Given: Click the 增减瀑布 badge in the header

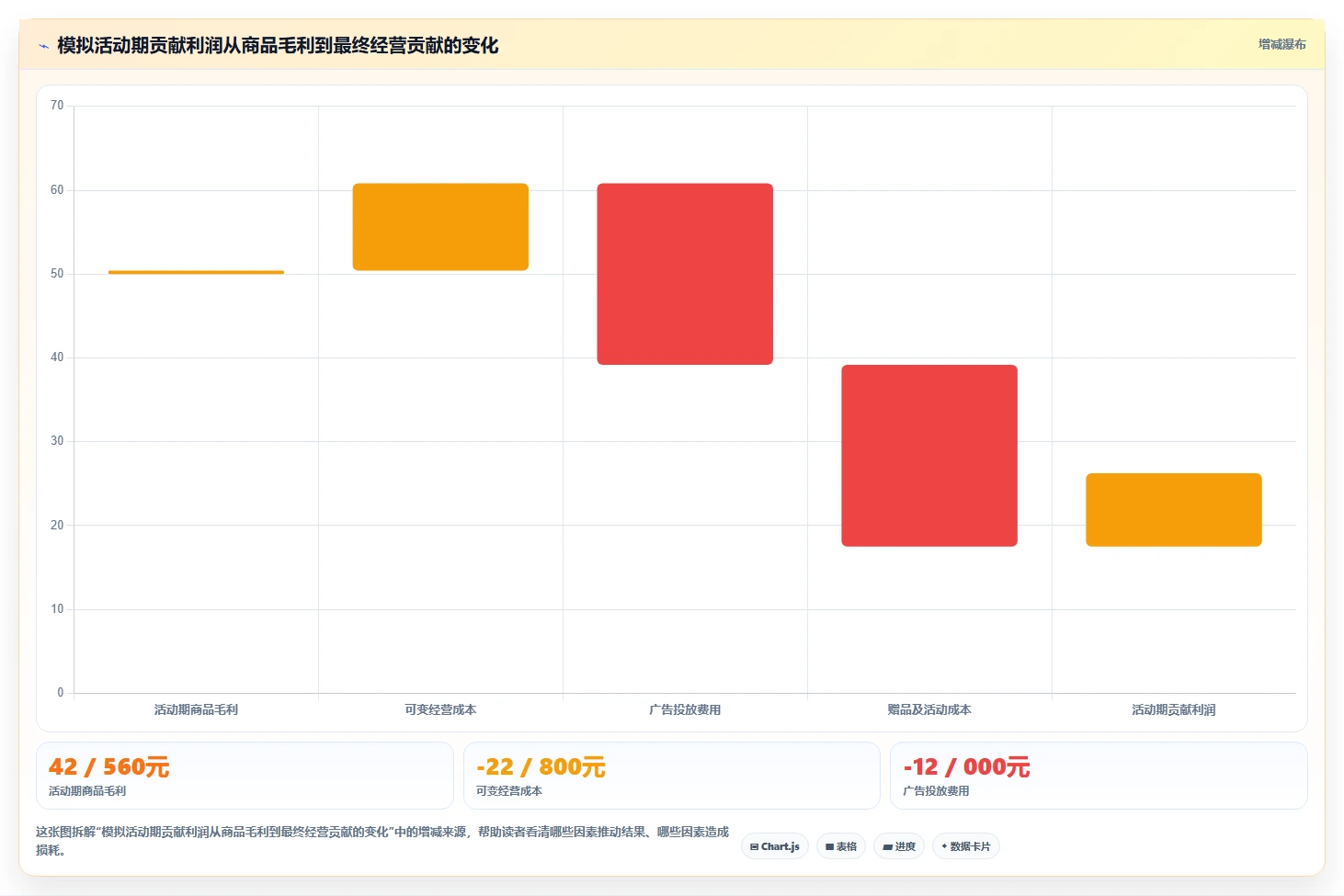Looking at the screenshot, I should (x=1281, y=44).
